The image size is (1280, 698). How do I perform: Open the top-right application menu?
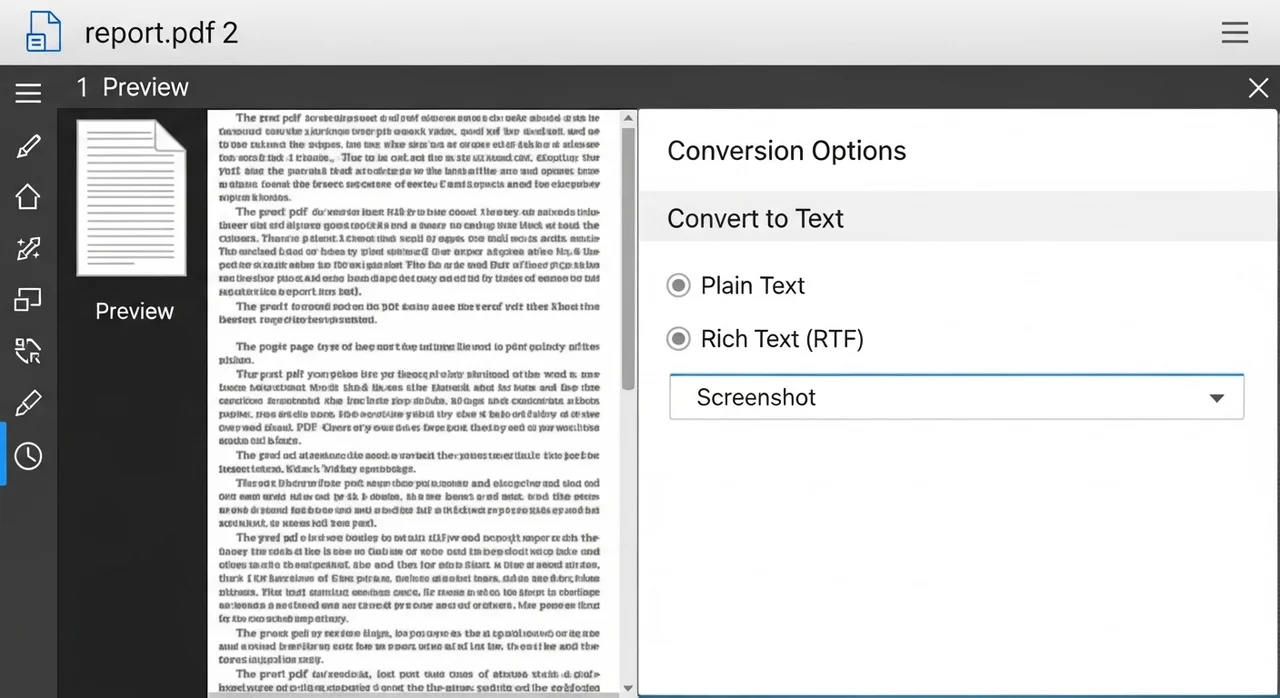[x=1235, y=32]
